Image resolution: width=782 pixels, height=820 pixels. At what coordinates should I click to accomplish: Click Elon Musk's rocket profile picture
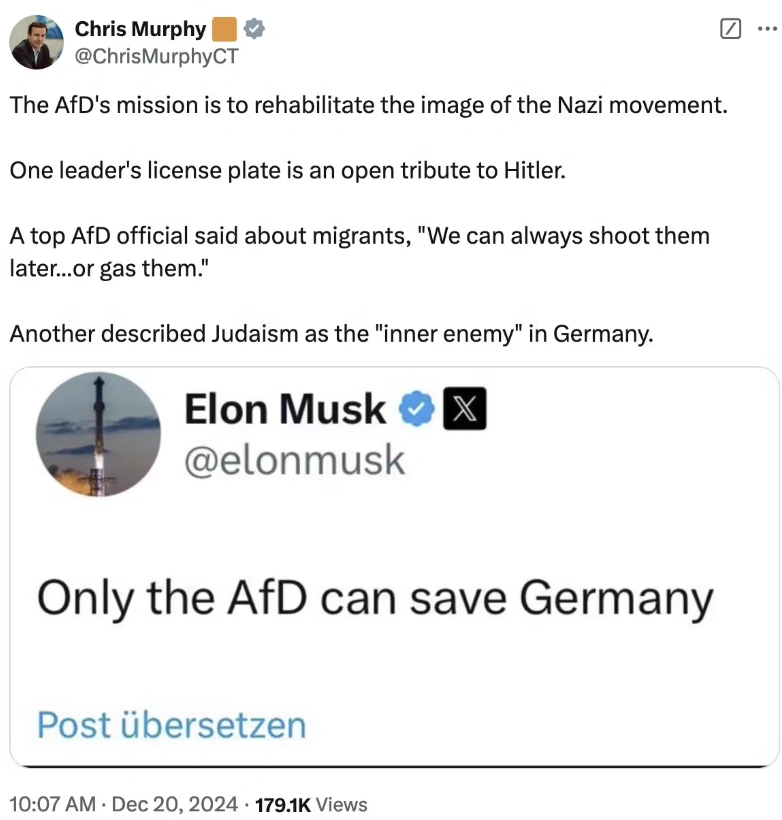[x=98, y=435]
